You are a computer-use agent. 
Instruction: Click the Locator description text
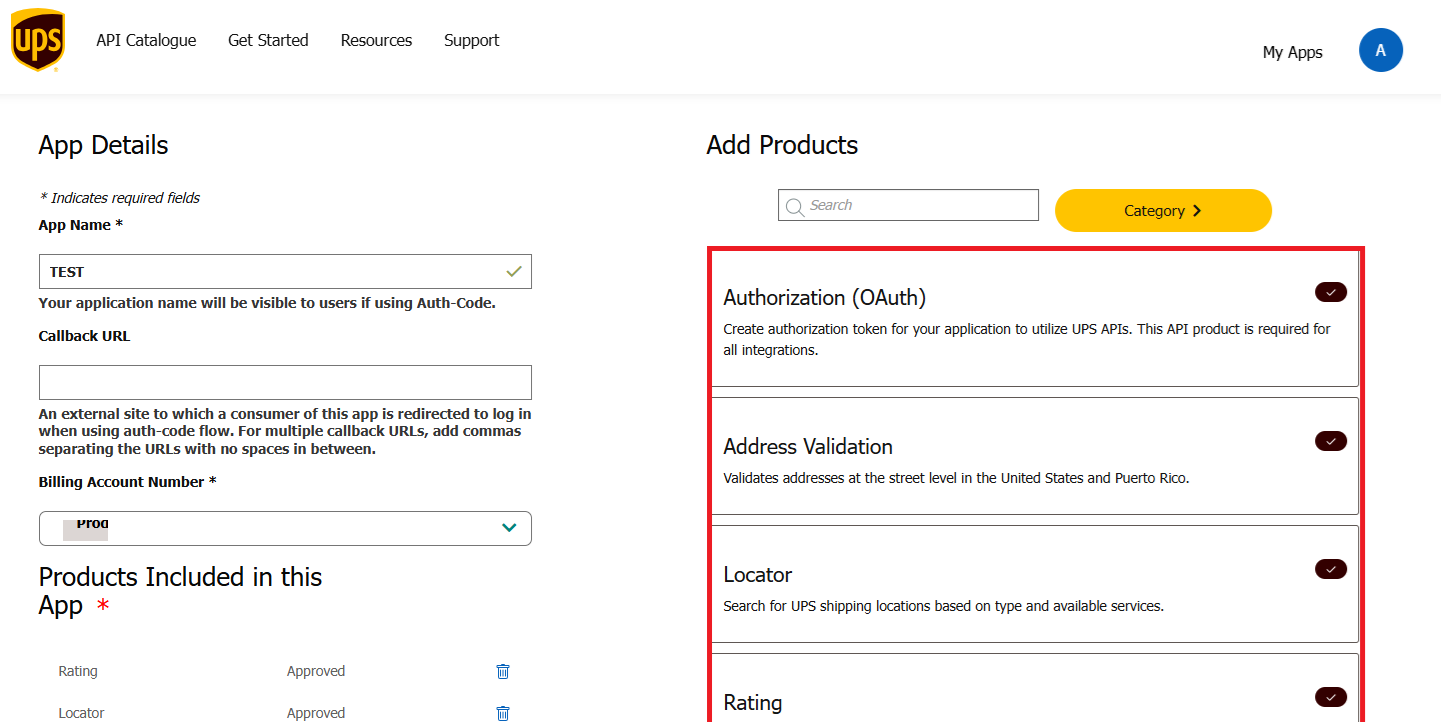[943, 606]
